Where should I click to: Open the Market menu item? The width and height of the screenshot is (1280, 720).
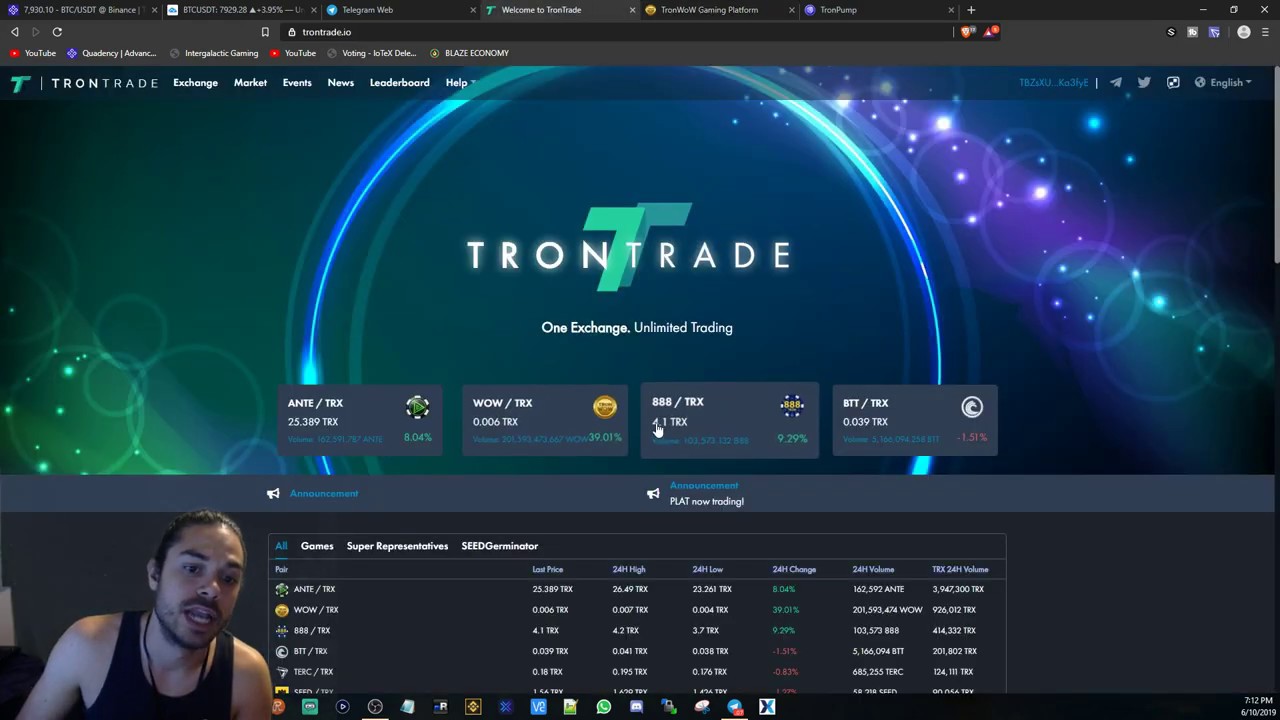pos(250,83)
